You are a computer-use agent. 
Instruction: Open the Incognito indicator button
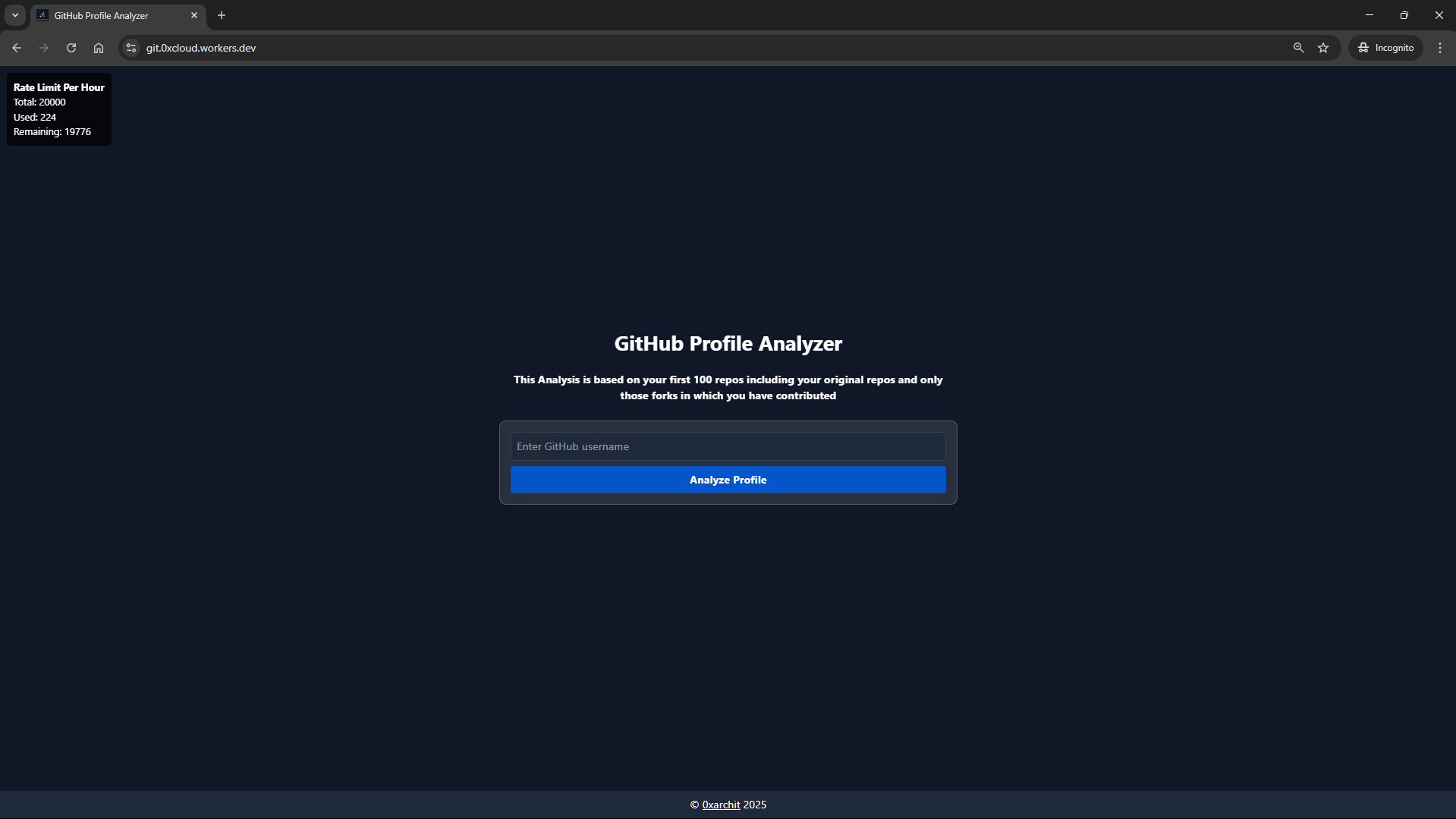(x=1385, y=48)
